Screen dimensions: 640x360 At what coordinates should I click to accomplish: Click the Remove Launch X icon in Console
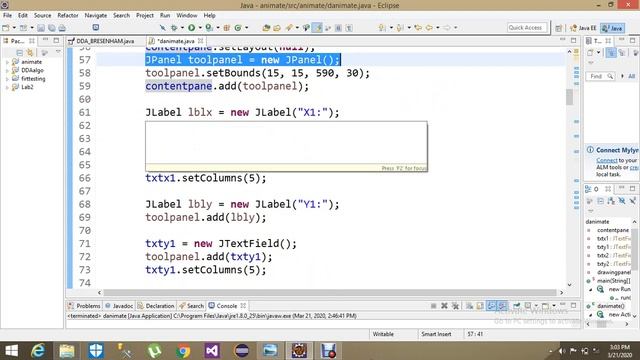click(444, 306)
